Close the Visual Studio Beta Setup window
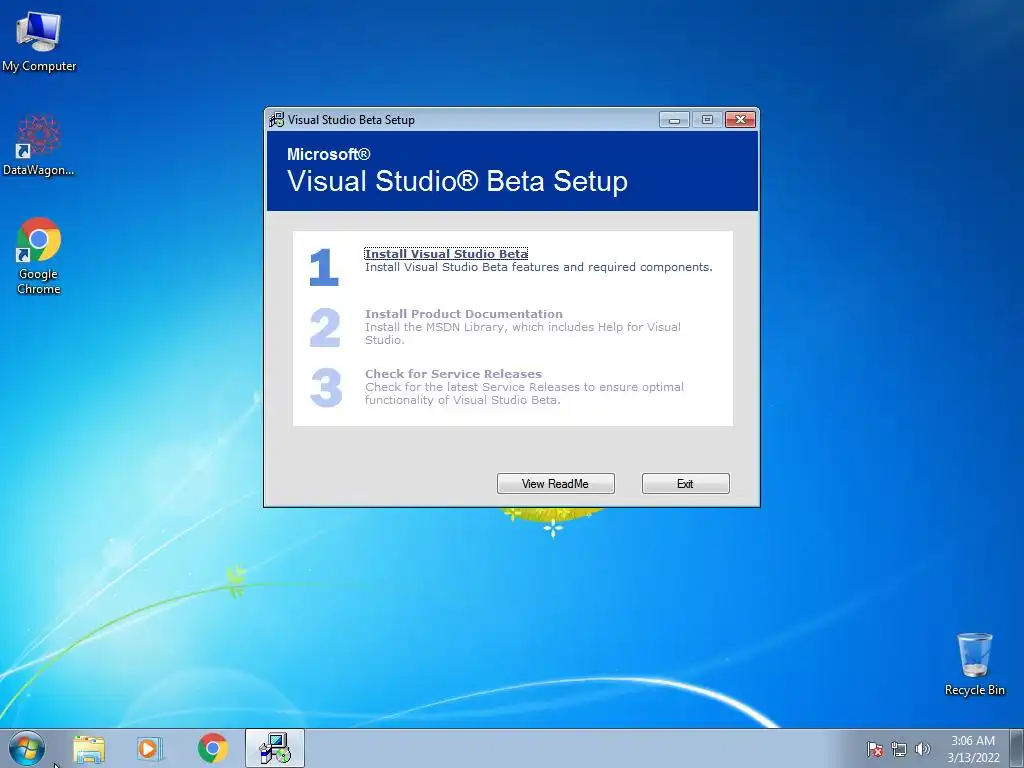Screen dimensions: 1024x768 pos(741,120)
